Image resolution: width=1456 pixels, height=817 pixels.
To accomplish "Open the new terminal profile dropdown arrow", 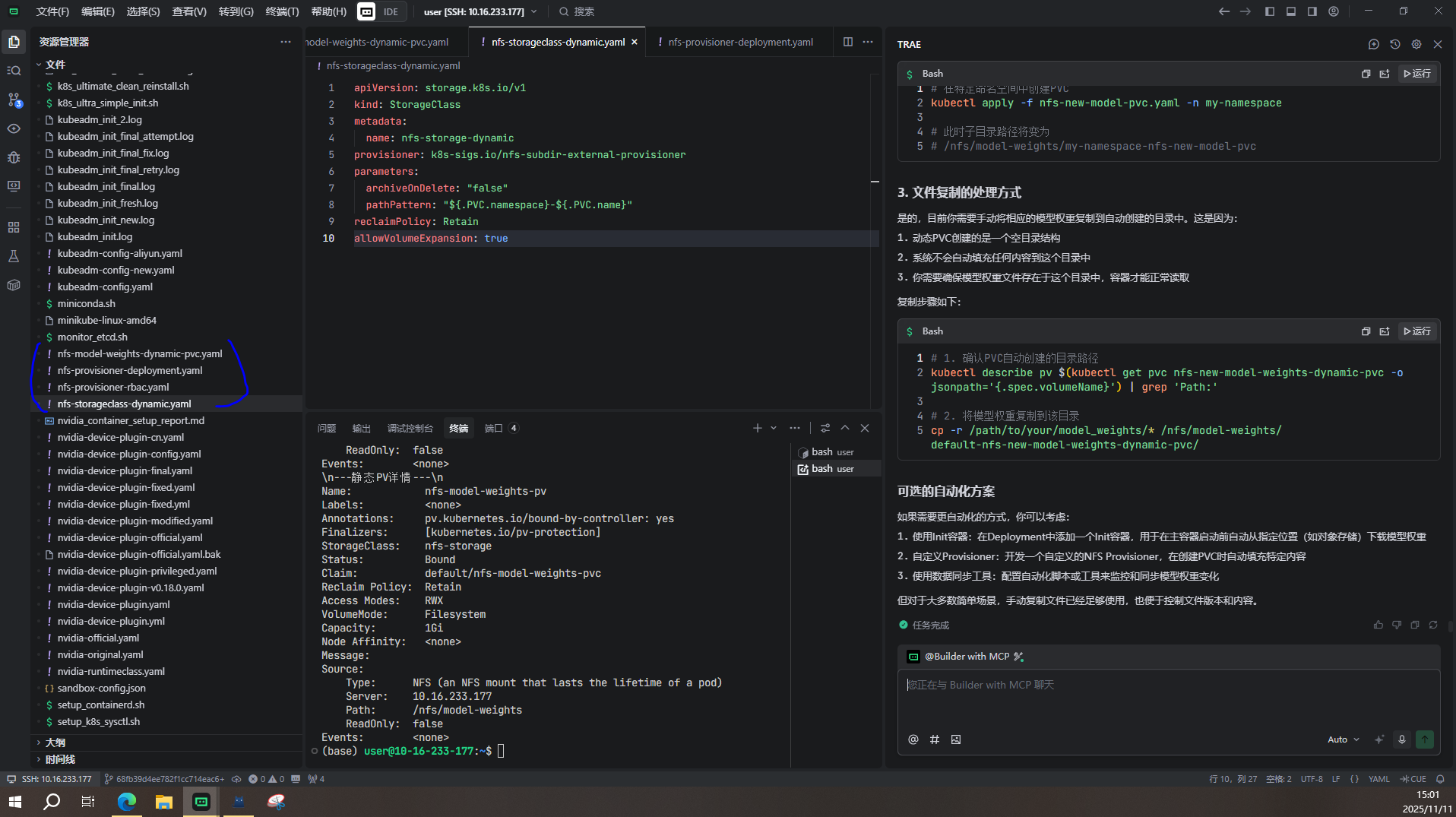I will click(x=774, y=428).
